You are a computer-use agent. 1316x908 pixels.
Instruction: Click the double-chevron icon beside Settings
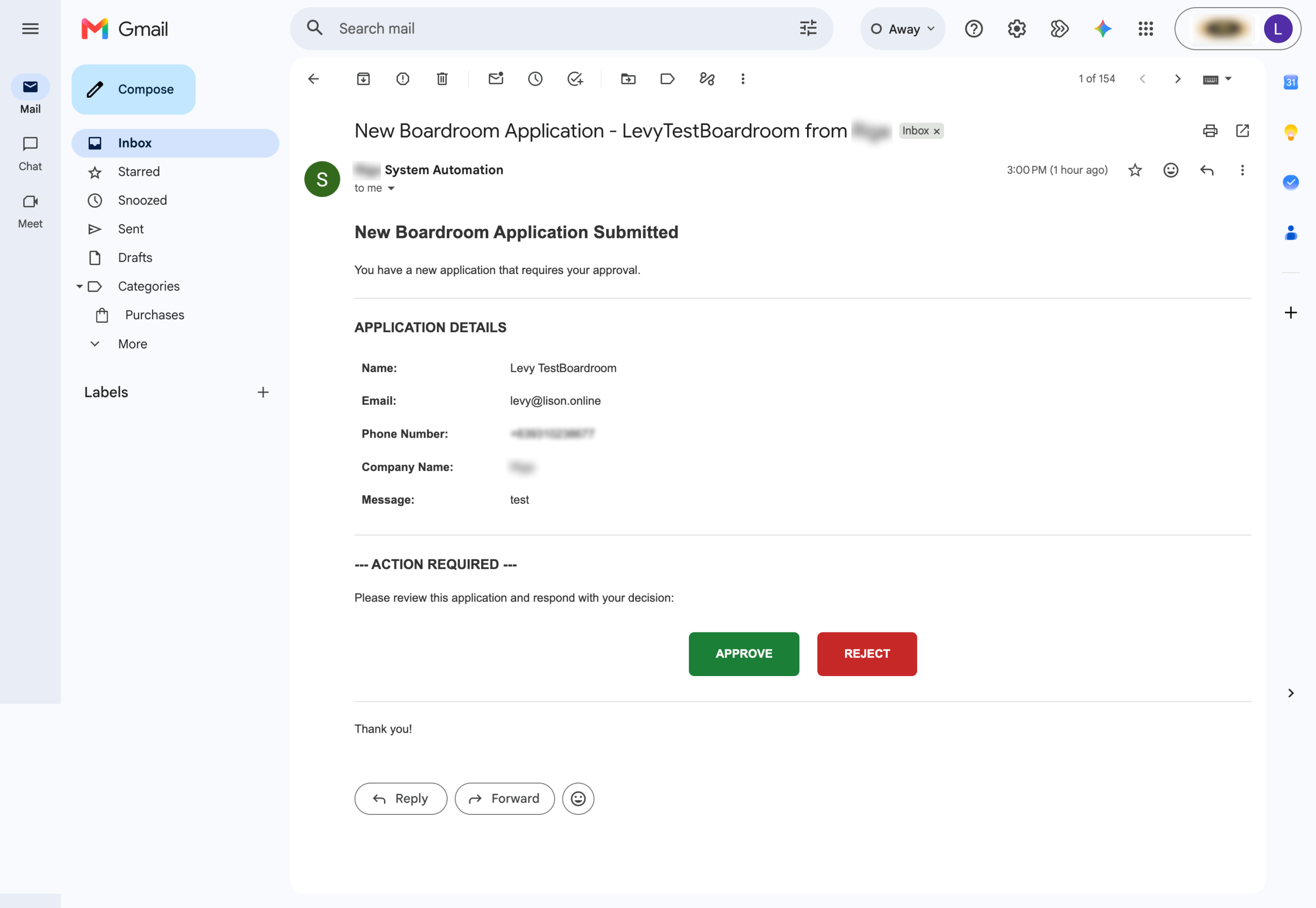(x=1059, y=28)
